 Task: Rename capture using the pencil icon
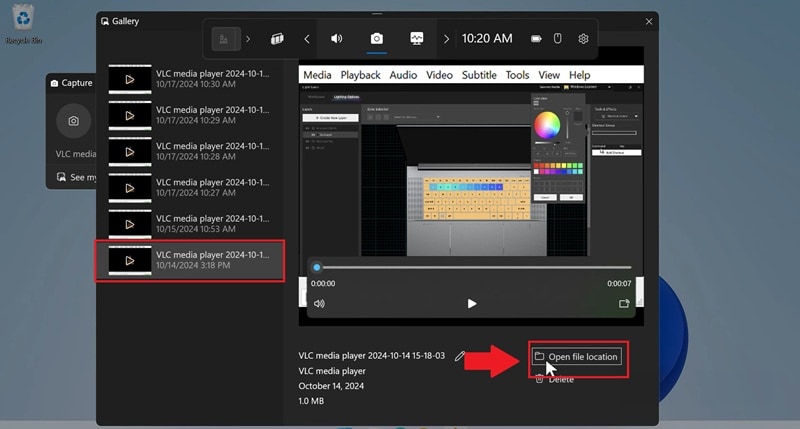460,356
